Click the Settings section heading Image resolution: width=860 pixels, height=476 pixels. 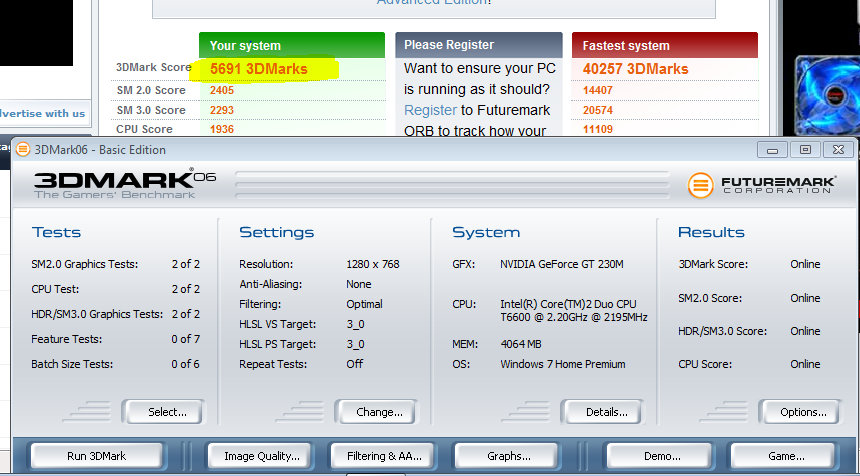click(x=276, y=233)
